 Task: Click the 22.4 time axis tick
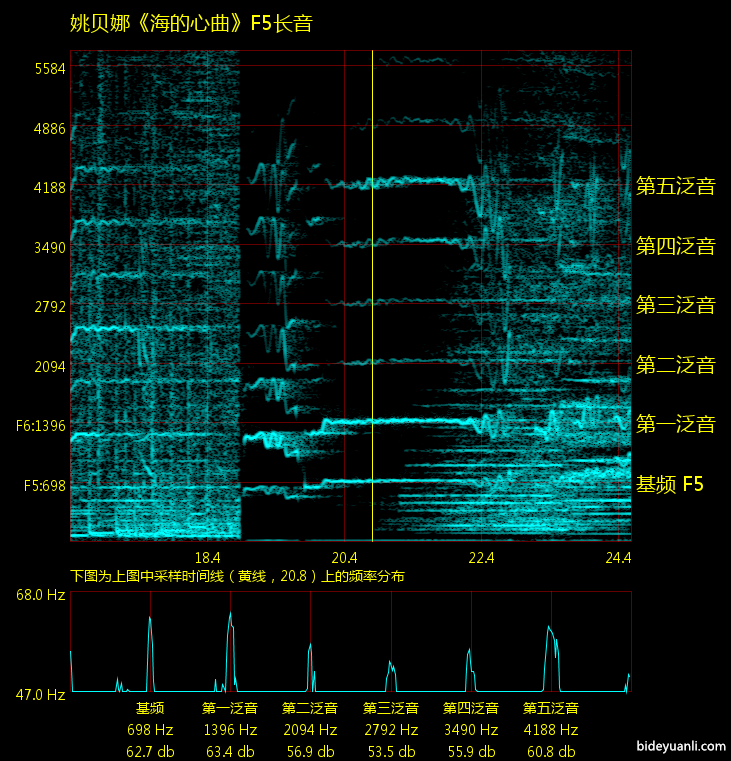coord(481,558)
